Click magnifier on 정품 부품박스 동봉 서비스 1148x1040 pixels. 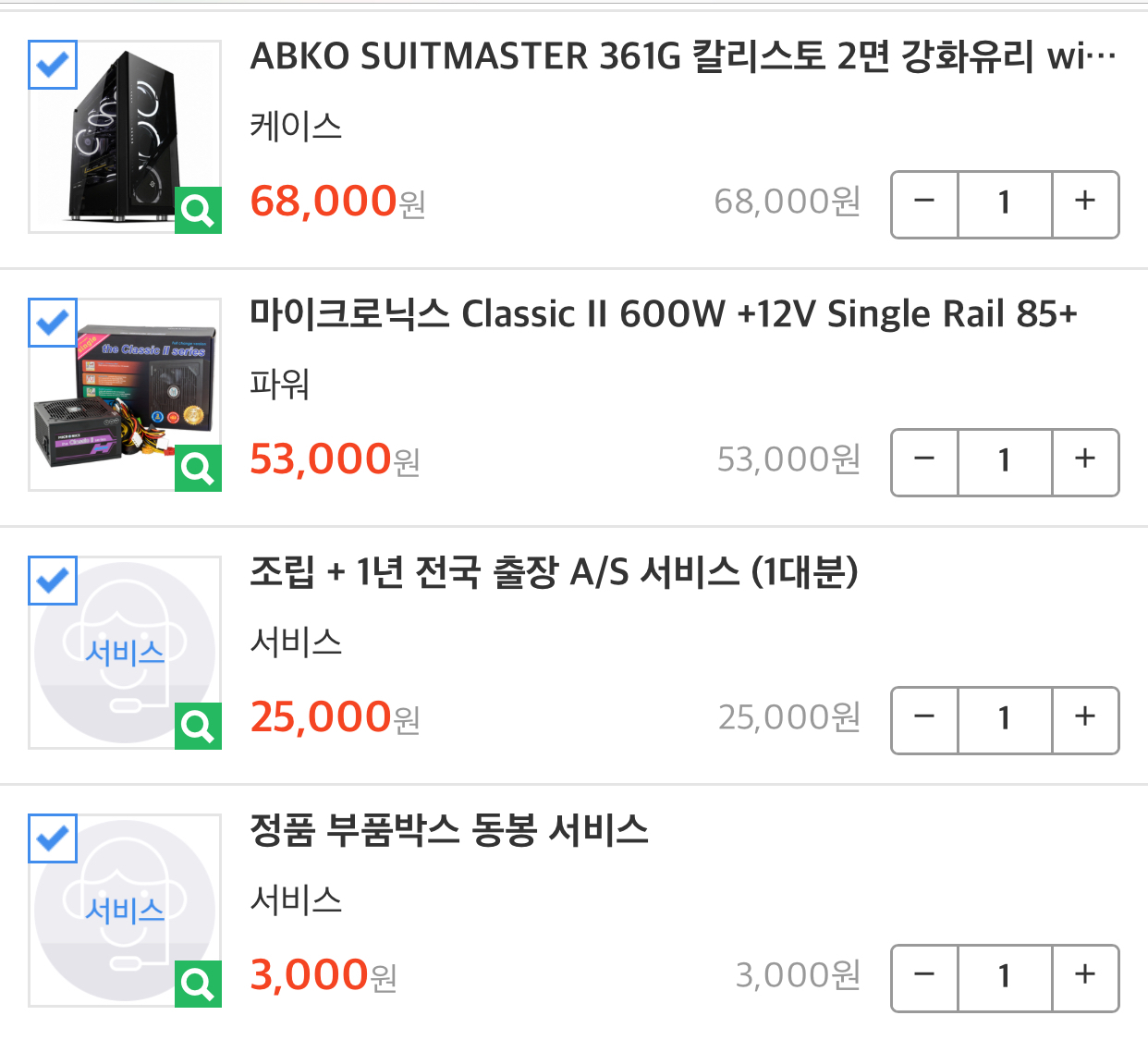coord(199,985)
